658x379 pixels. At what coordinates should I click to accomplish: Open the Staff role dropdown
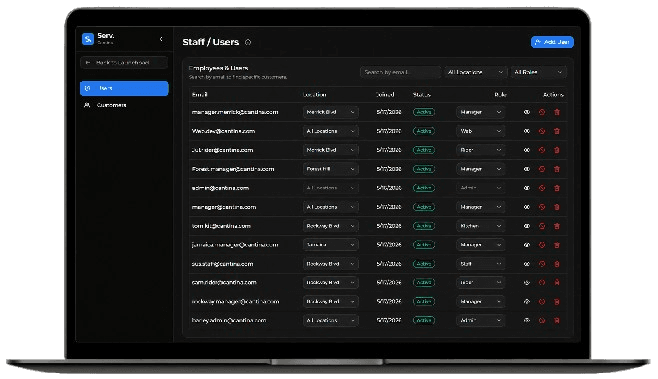coord(480,264)
